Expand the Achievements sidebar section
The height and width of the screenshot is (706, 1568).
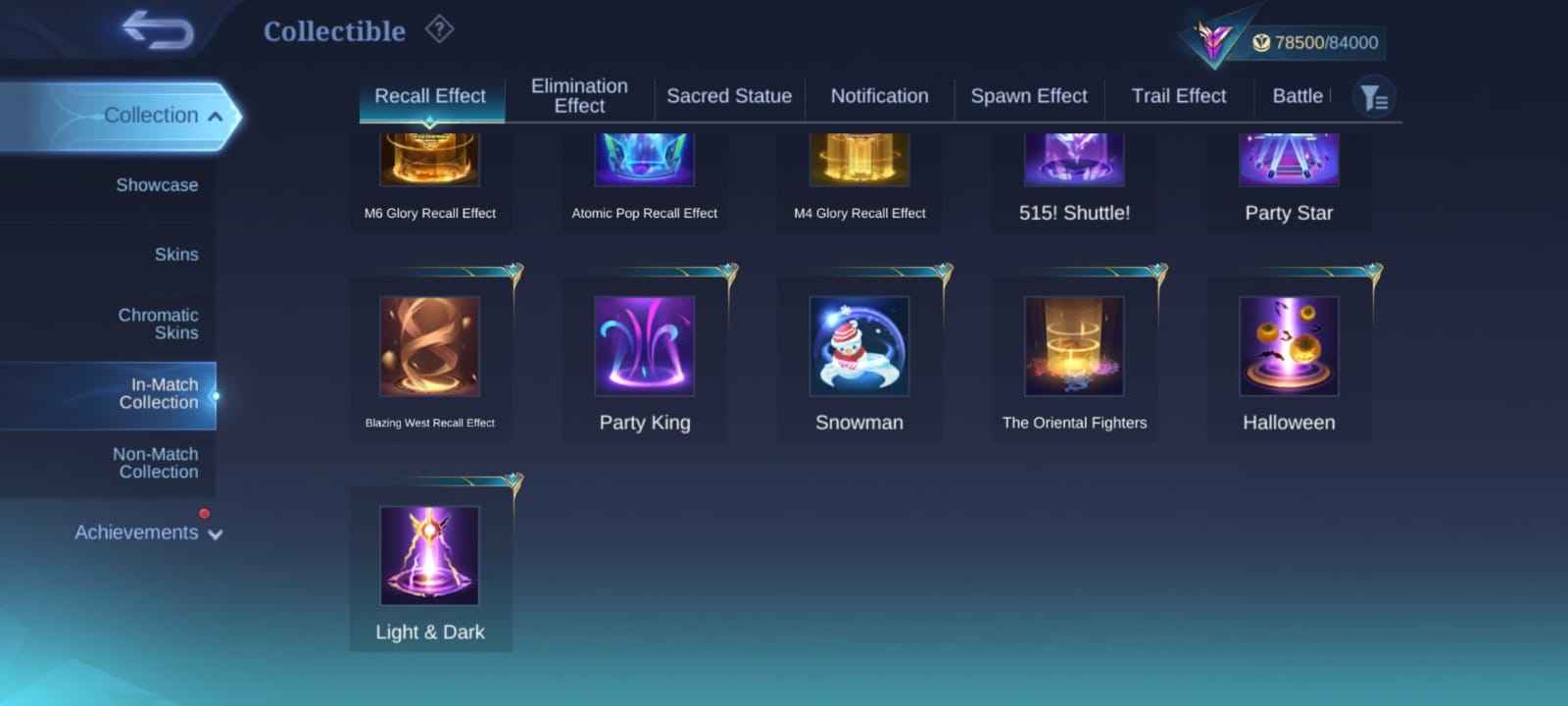pyautogui.click(x=149, y=532)
